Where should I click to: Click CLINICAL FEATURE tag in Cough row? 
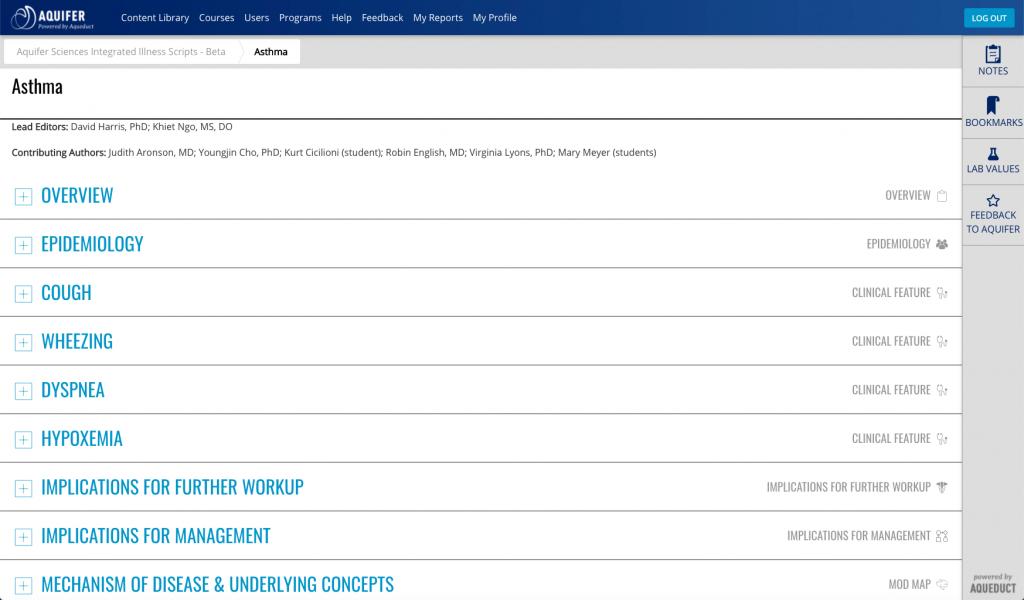pyautogui.click(x=891, y=293)
